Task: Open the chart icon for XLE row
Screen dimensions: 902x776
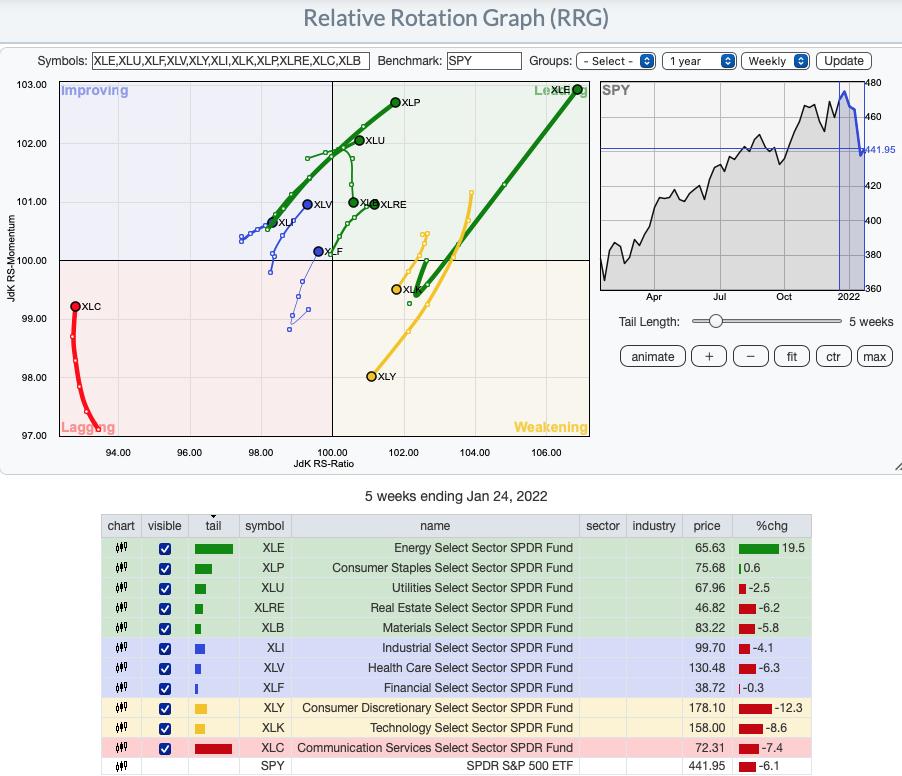Action: 121,548
